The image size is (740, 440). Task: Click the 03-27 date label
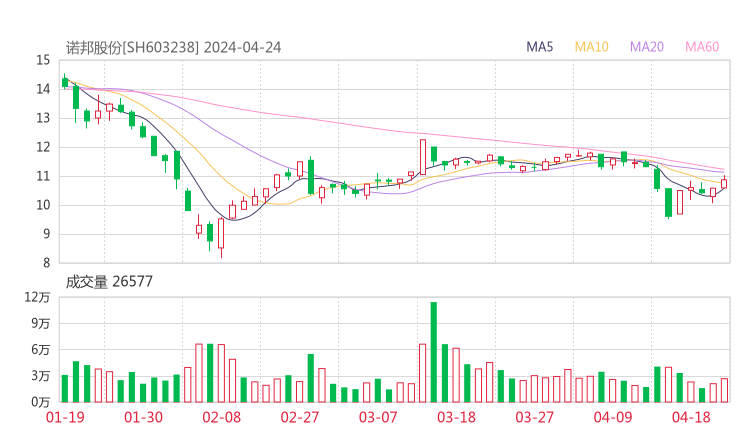(534, 417)
